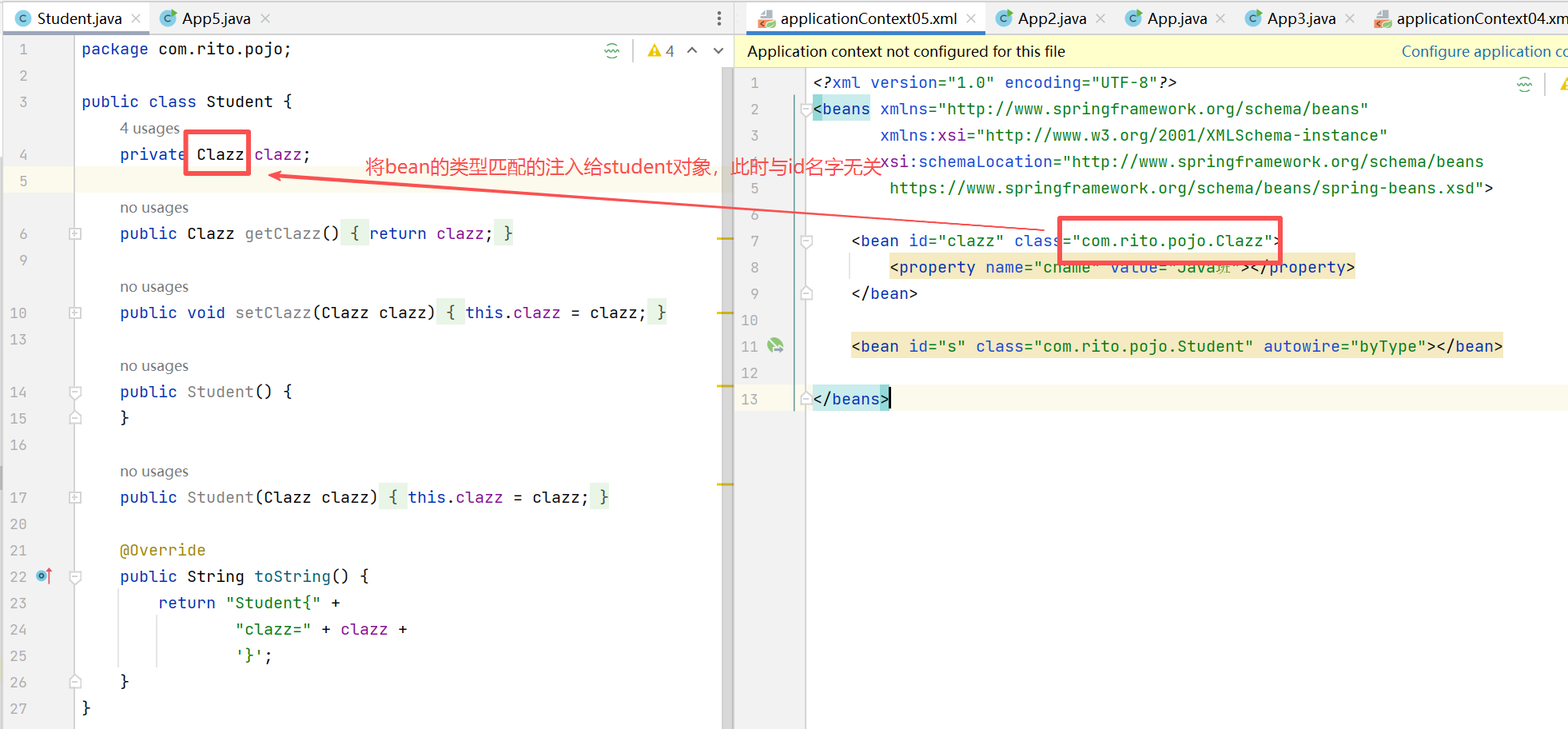Click the closing bean tag fold marker on line 9
1568x729 pixels.
tap(806, 293)
